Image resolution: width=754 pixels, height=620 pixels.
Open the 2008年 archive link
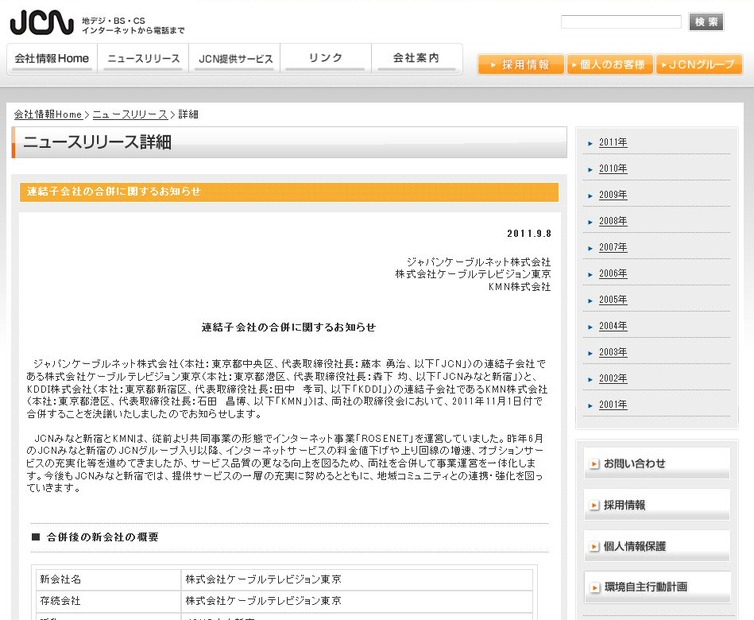[x=613, y=221]
